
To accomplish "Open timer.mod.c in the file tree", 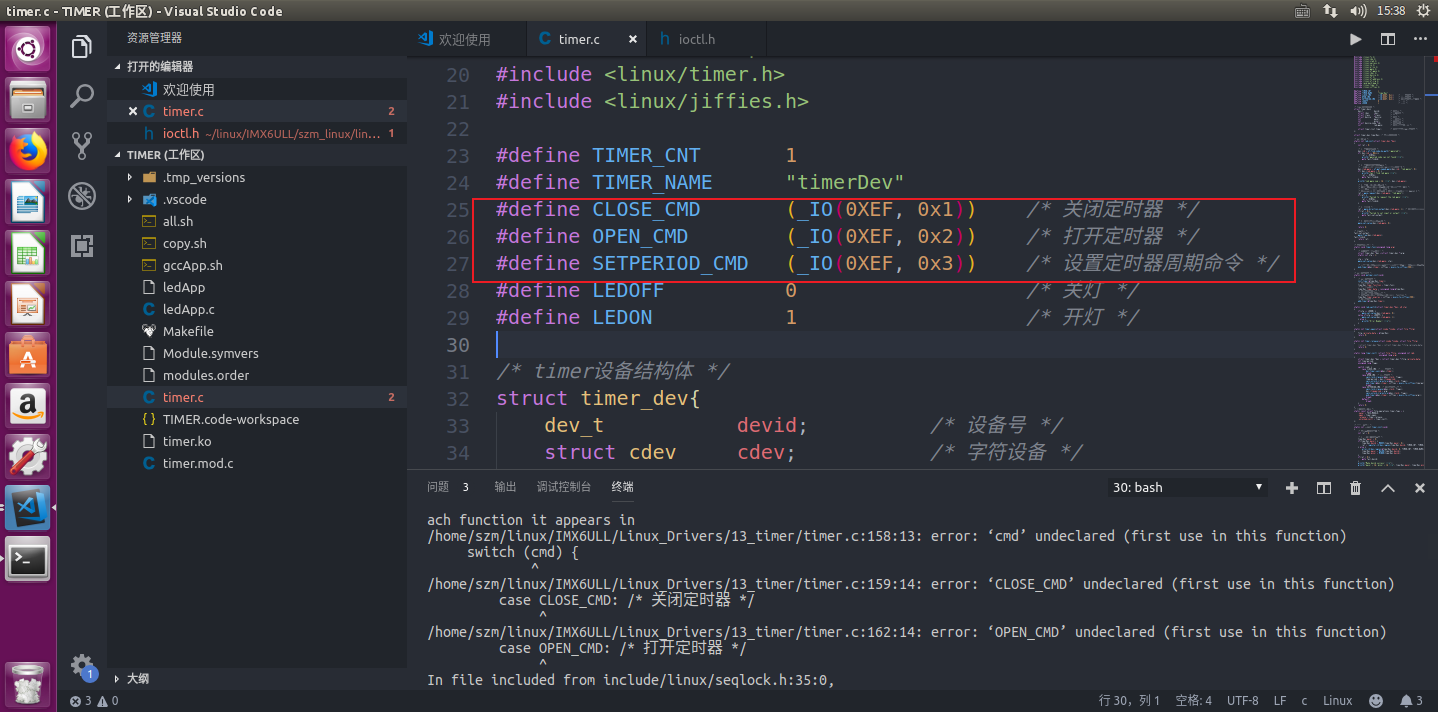I will coord(257,463).
